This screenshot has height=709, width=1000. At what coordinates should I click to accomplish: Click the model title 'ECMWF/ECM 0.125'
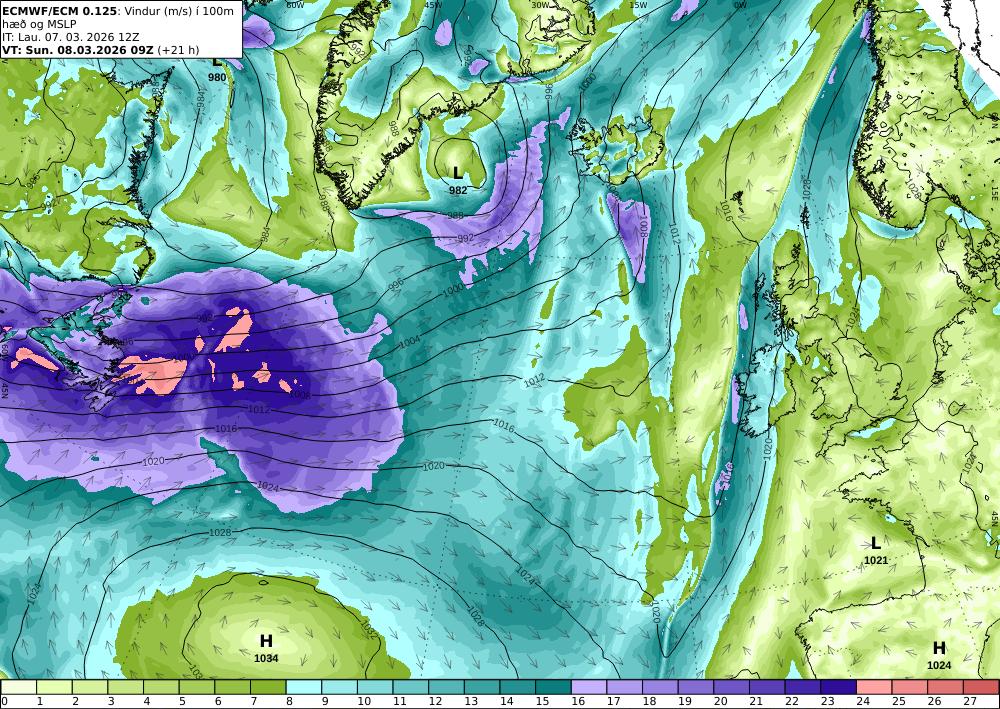60,11
